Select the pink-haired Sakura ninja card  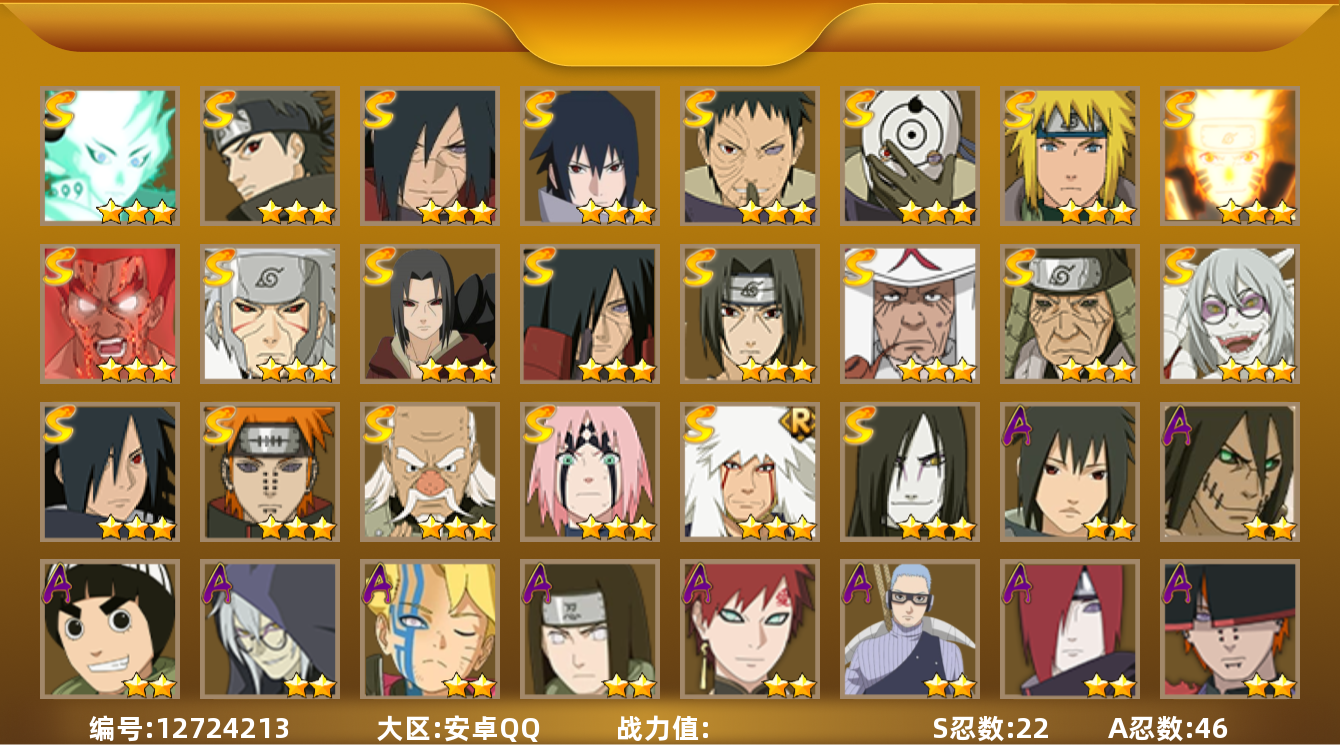[x=589, y=472]
